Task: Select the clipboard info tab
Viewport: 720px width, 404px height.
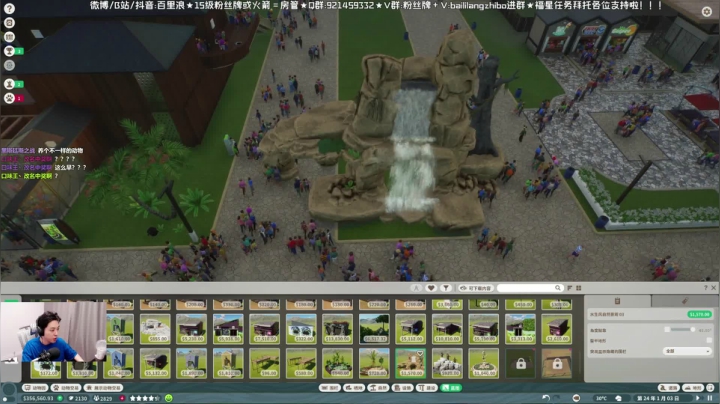Action: point(617,301)
